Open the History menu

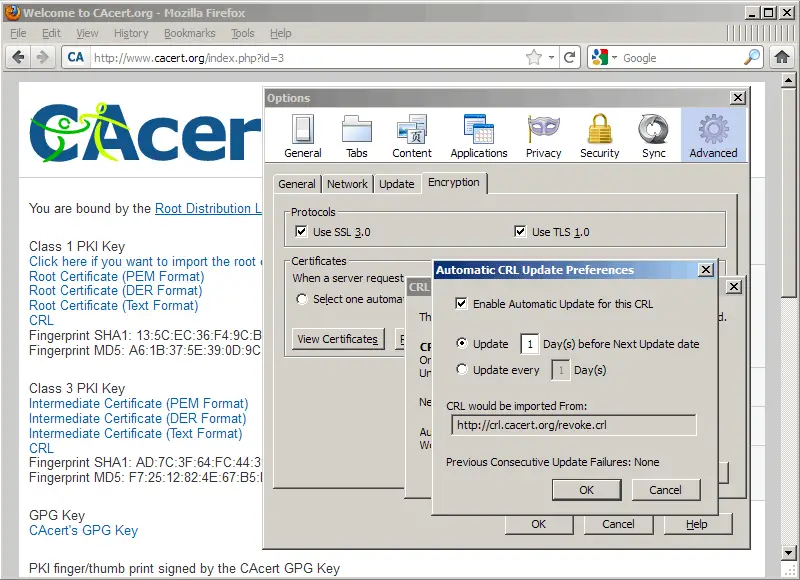tap(131, 33)
